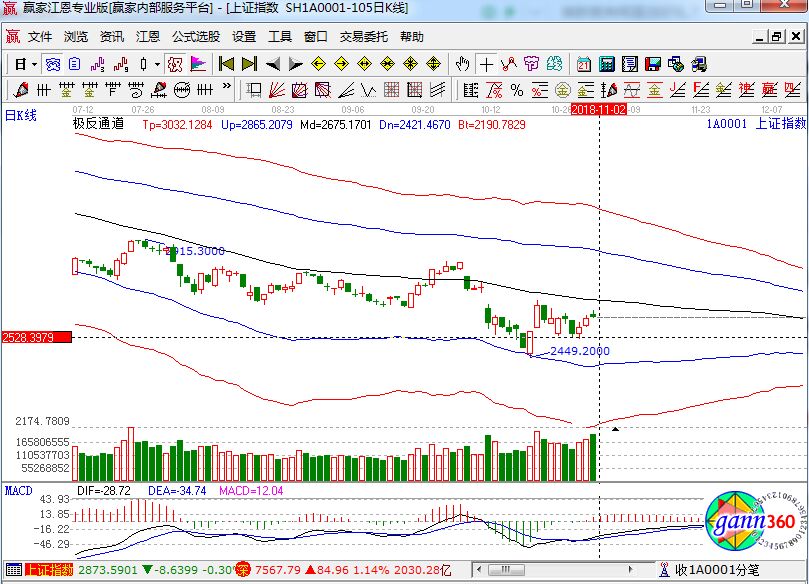Open the 日 period dropdown arrow

click(33, 64)
